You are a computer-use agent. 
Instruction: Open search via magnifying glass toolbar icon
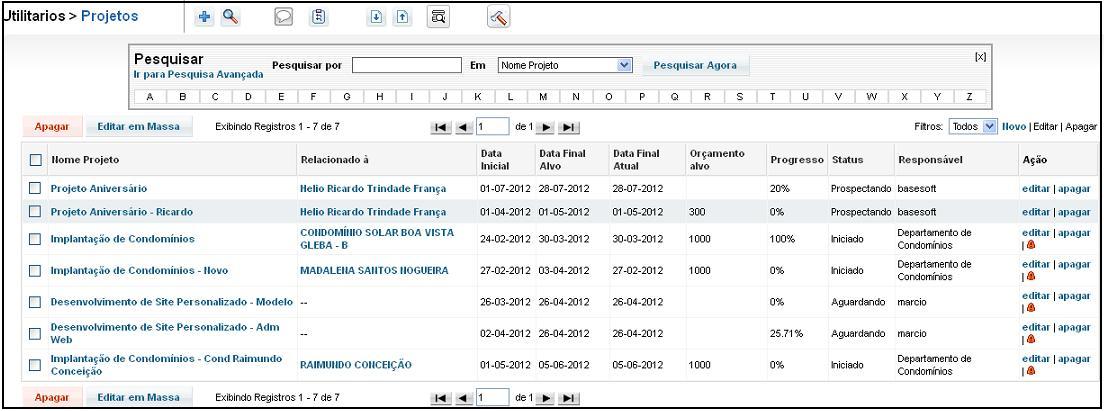[x=230, y=18]
